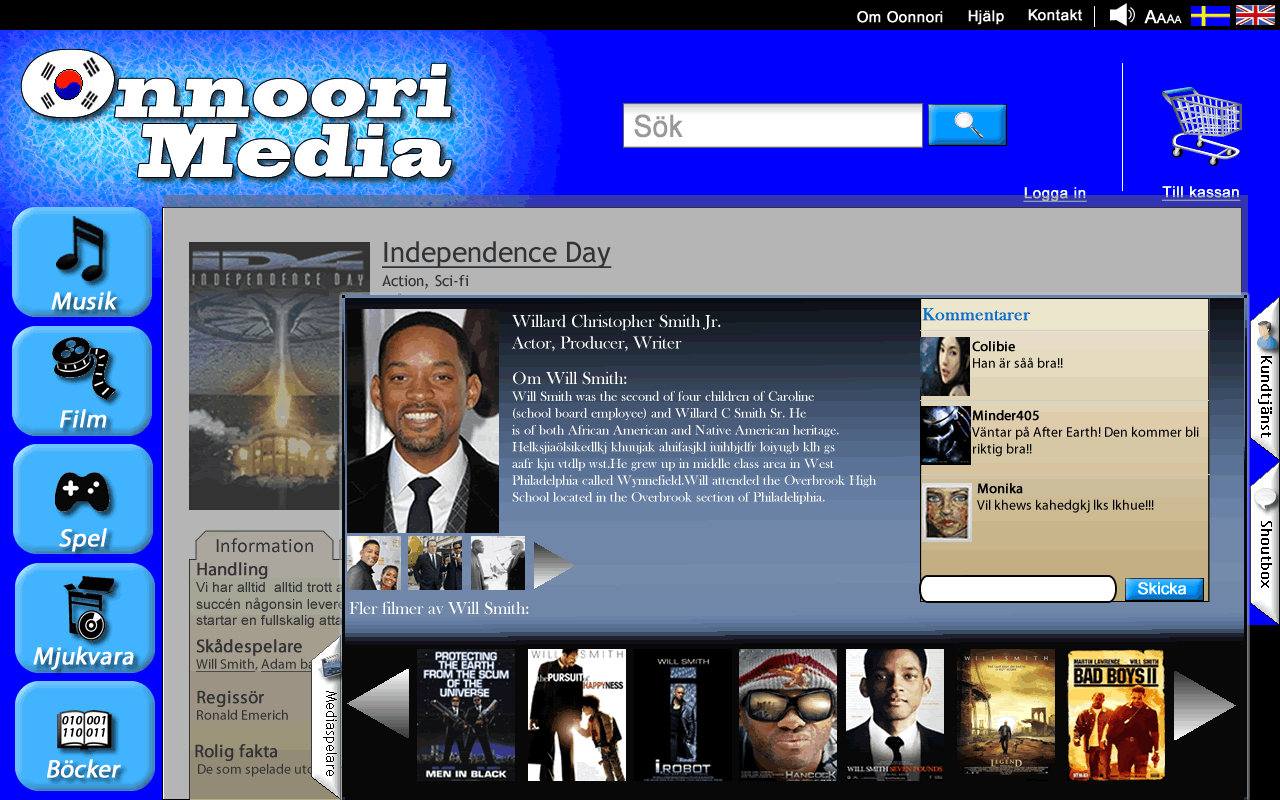Move film carousel right with arrow

click(x=1205, y=704)
